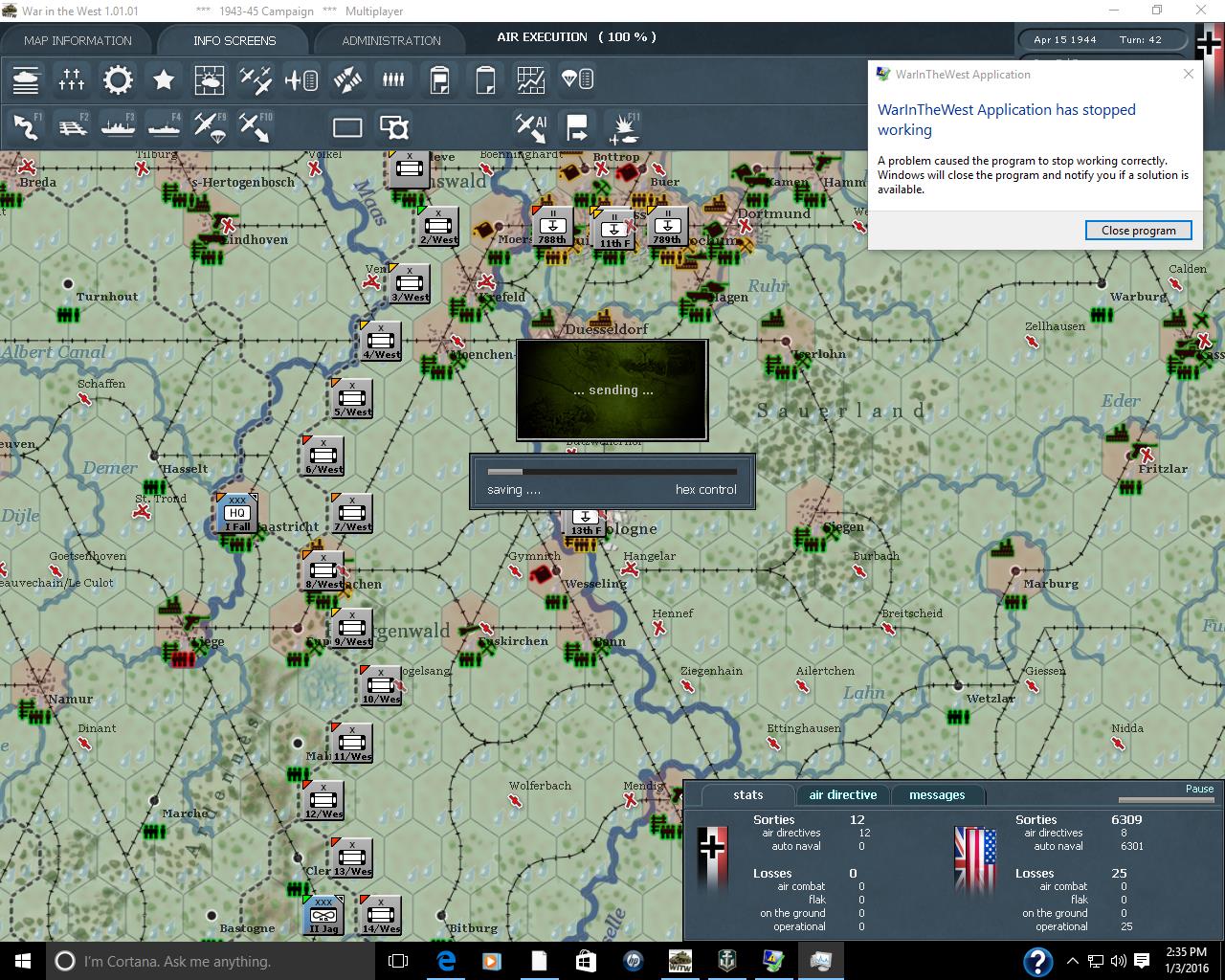
Task: Show hidden system tray icons chevron
Action: click(1073, 961)
